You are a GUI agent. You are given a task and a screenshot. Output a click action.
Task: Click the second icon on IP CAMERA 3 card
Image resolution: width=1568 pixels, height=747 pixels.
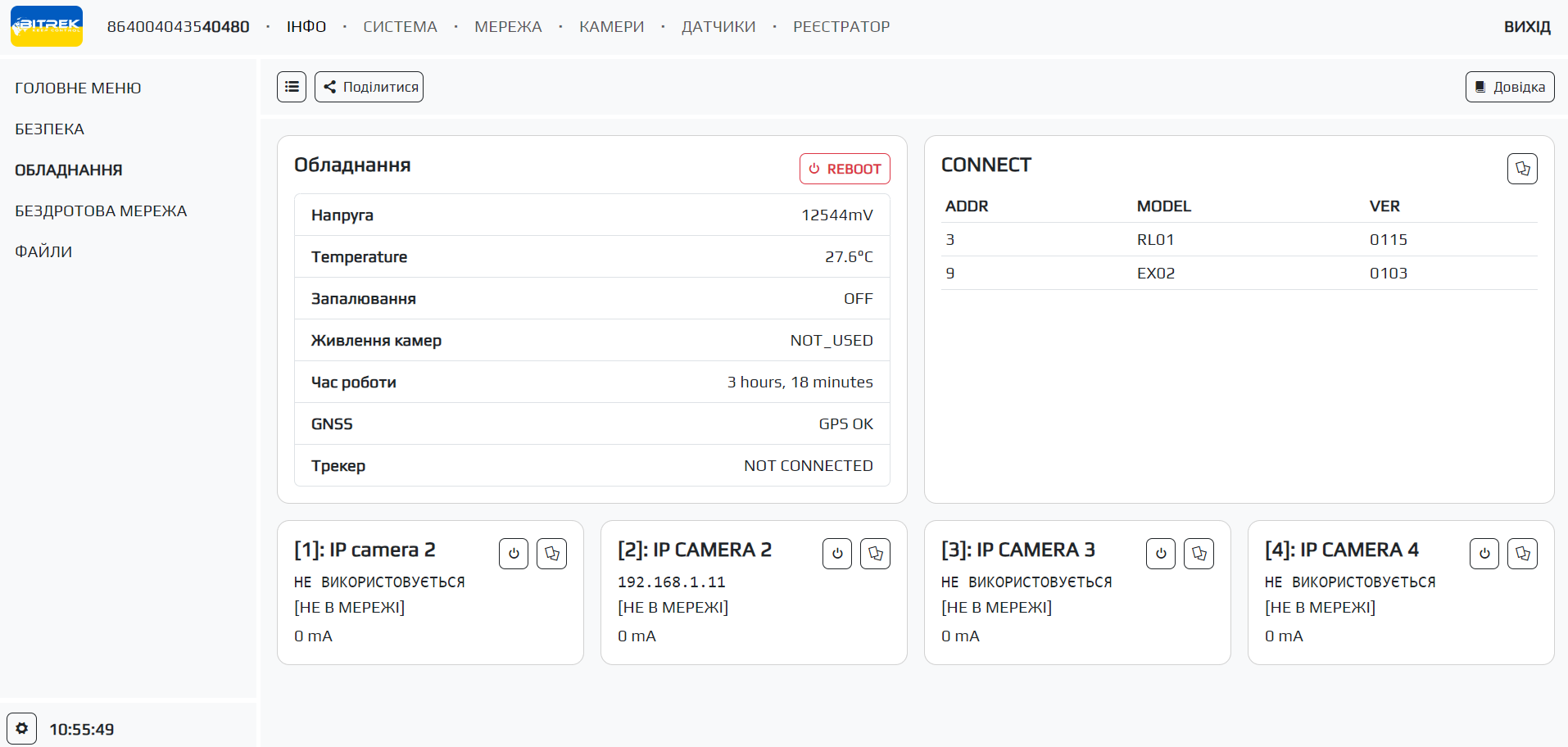1199,554
